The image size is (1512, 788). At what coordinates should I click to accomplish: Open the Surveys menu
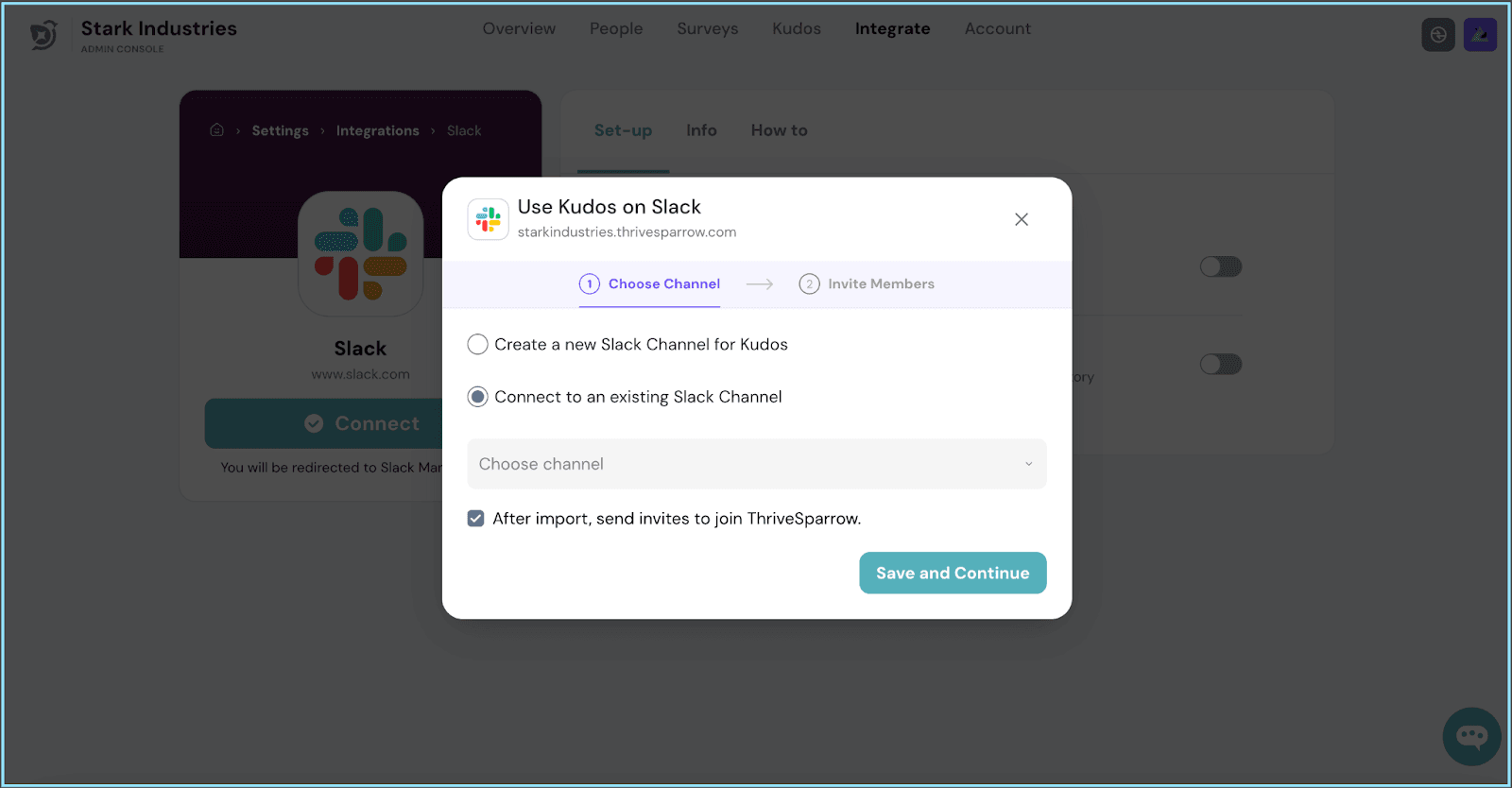[x=707, y=28]
